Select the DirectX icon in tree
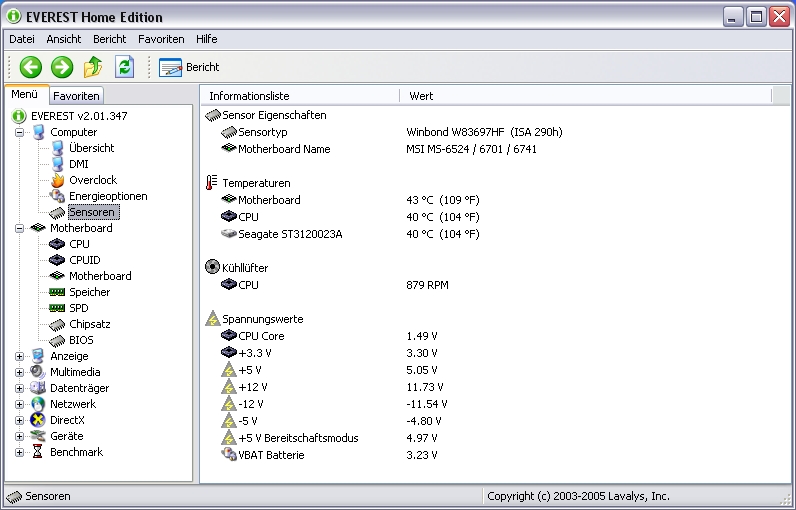The width and height of the screenshot is (796, 510). 38,420
